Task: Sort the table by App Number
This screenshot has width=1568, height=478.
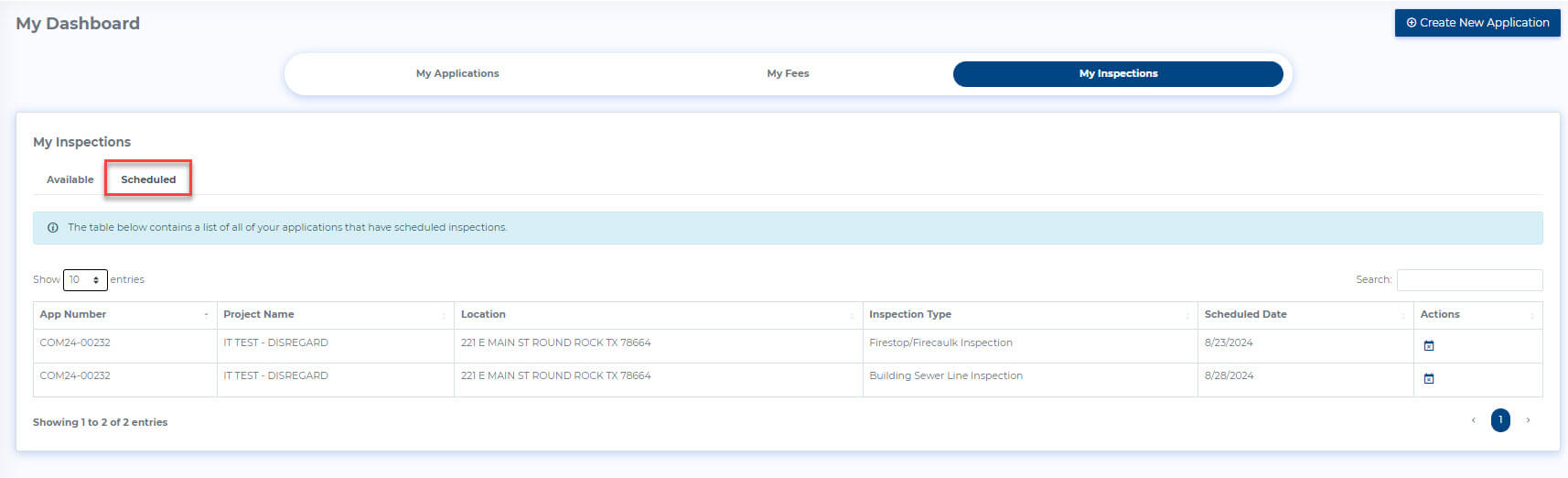Action: point(124,315)
